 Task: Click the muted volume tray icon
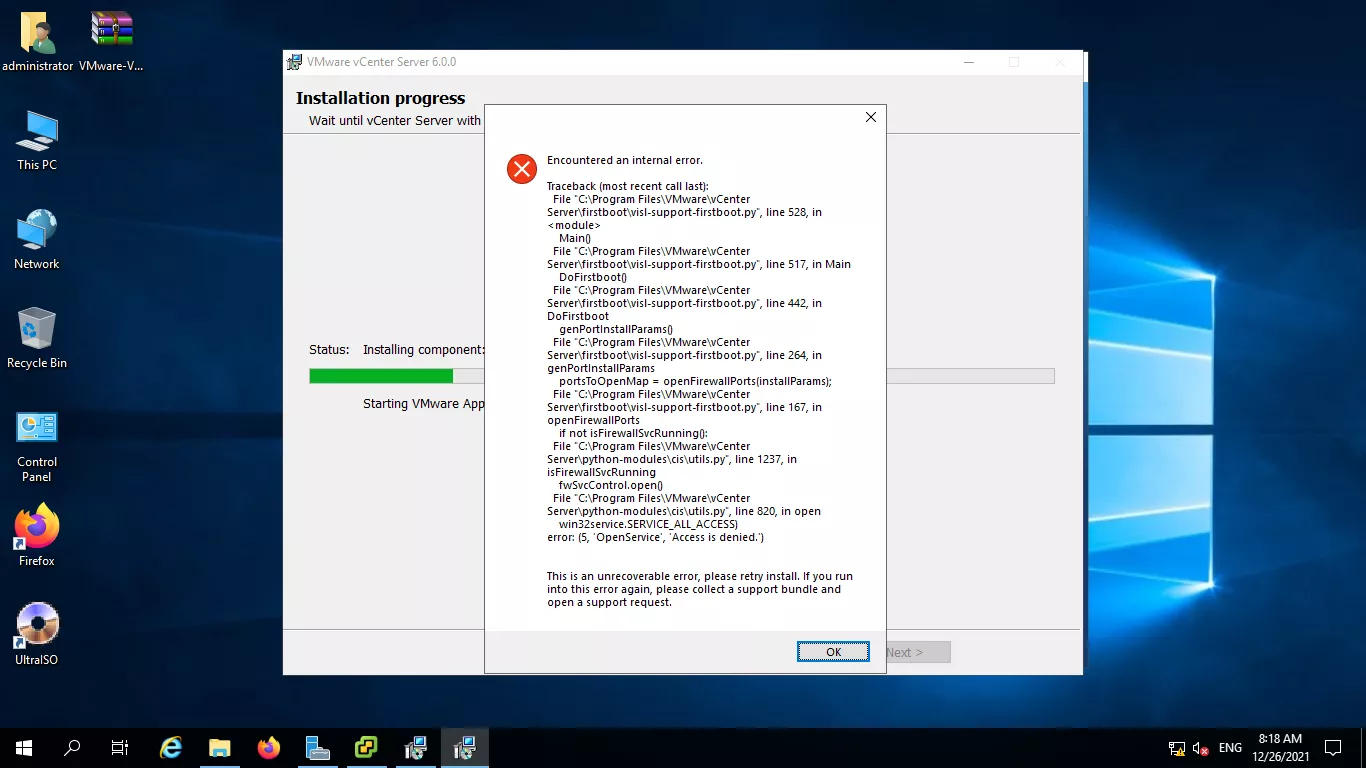pos(1201,748)
